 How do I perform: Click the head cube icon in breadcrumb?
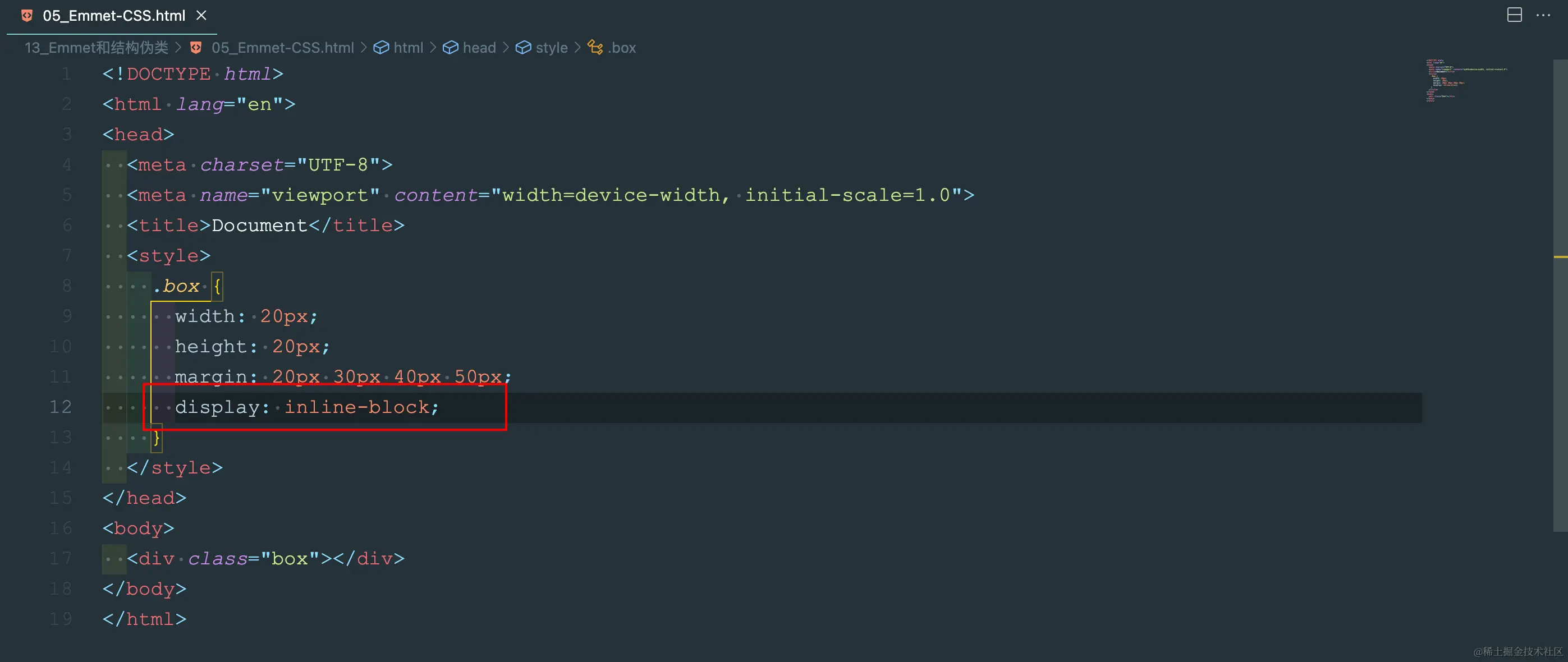click(451, 48)
